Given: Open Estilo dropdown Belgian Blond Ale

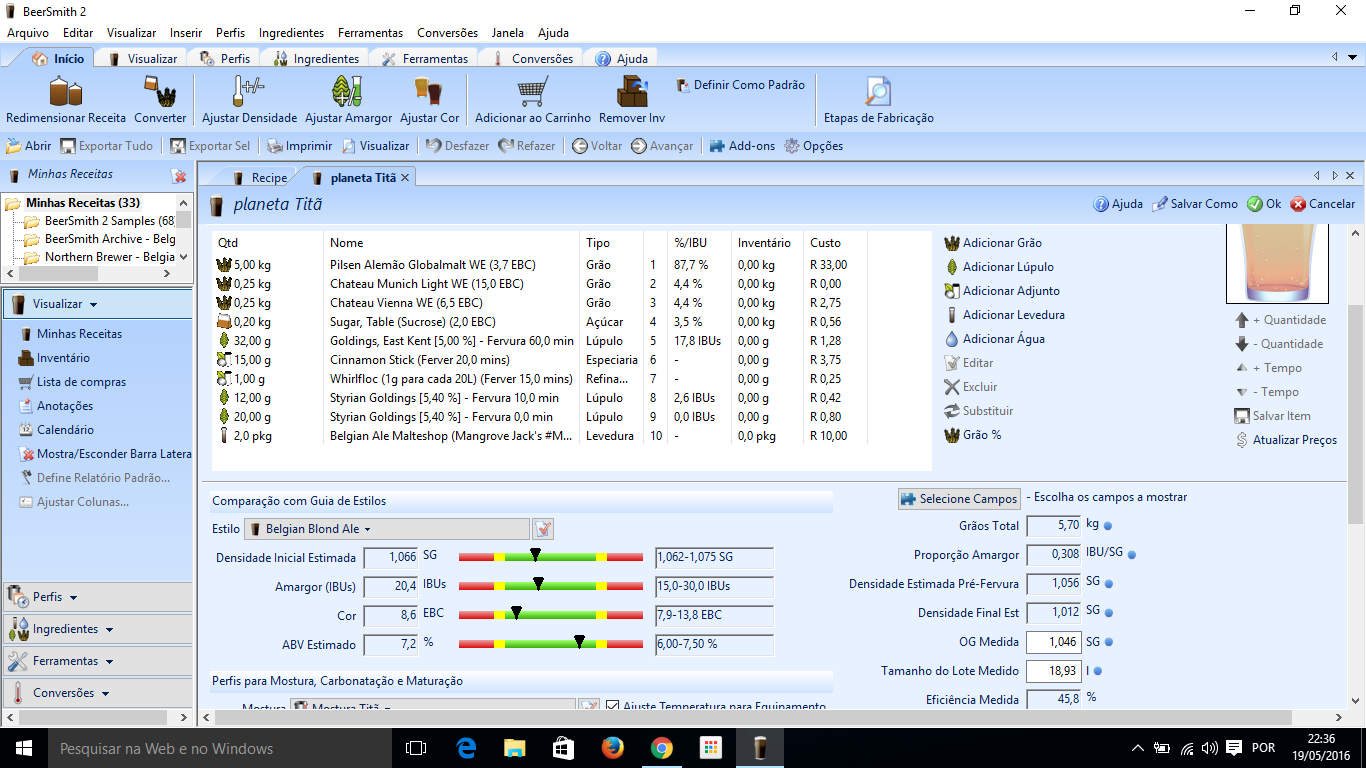Looking at the screenshot, I should coord(387,529).
